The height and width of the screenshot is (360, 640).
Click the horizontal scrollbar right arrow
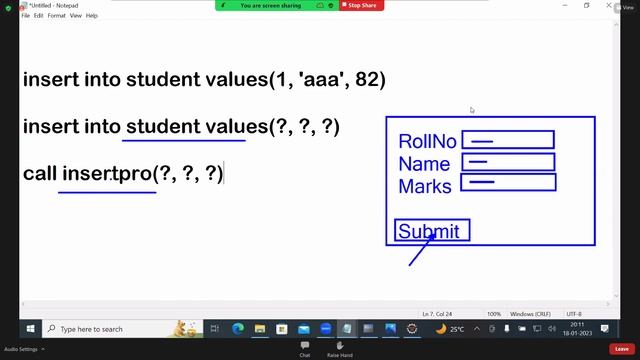point(608,304)
